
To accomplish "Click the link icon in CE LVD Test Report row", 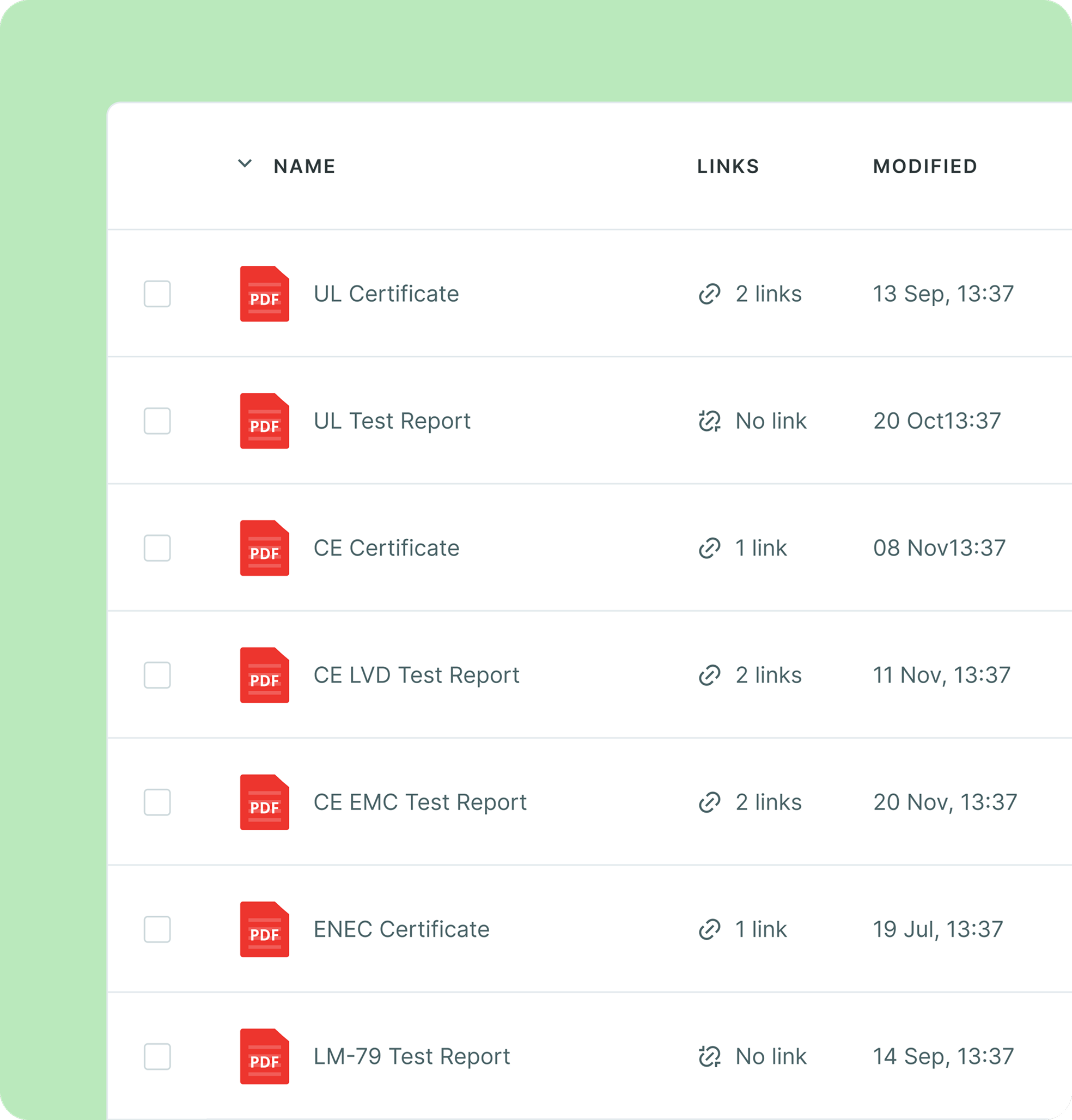I will (710, 675).
